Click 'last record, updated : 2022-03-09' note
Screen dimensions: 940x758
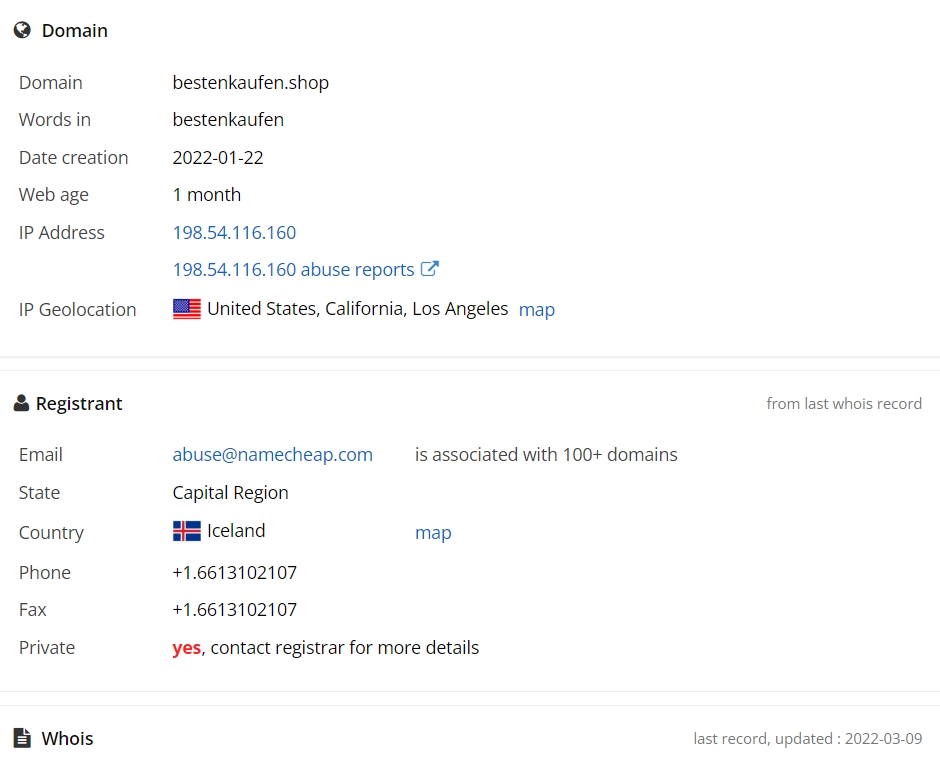click(x=808, y=738)
